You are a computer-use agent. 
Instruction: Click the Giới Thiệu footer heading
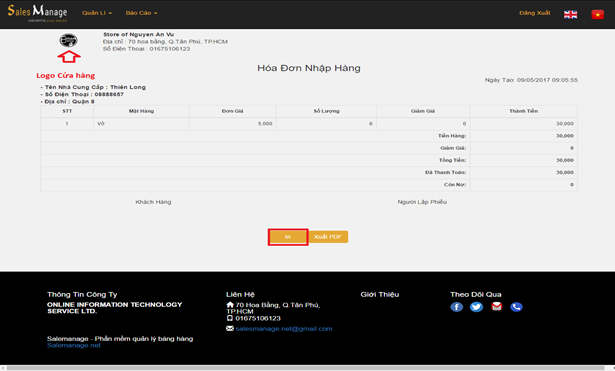380,295
